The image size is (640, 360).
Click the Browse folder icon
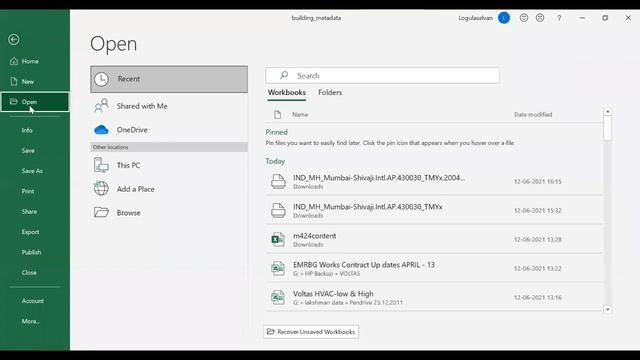101,213
